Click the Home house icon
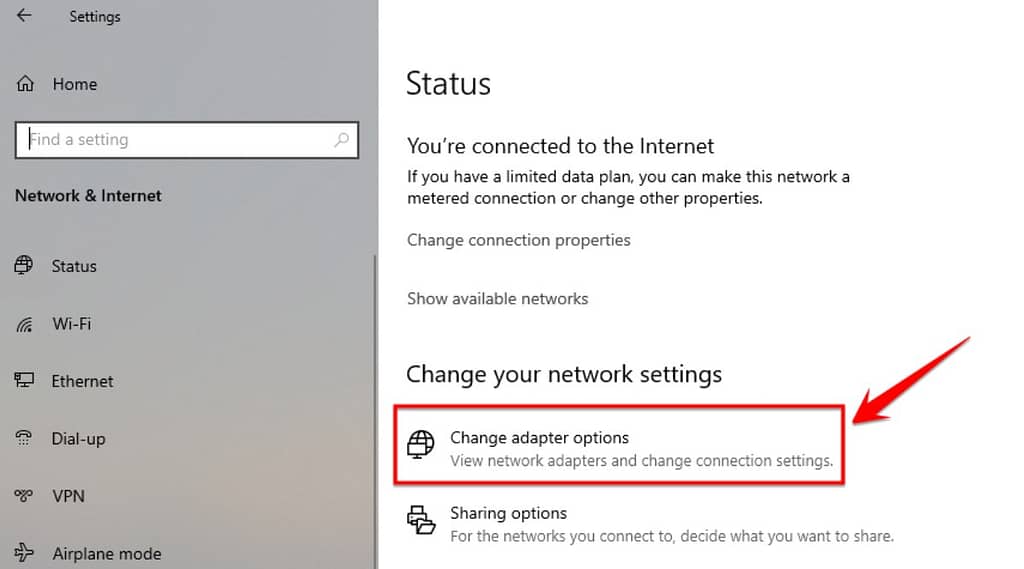This screenshot has width=1024, height=569. pos(25,84)
